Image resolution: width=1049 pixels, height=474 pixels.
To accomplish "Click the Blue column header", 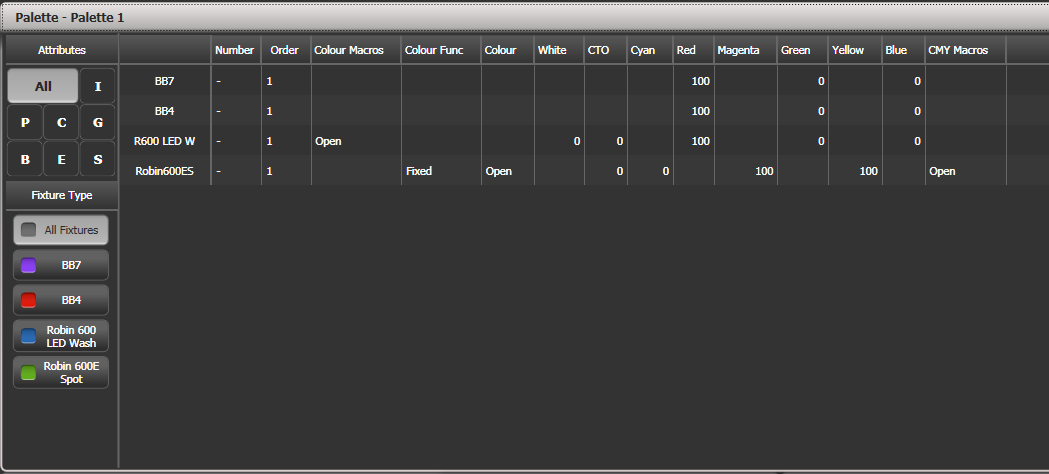I will coord(903,50).
